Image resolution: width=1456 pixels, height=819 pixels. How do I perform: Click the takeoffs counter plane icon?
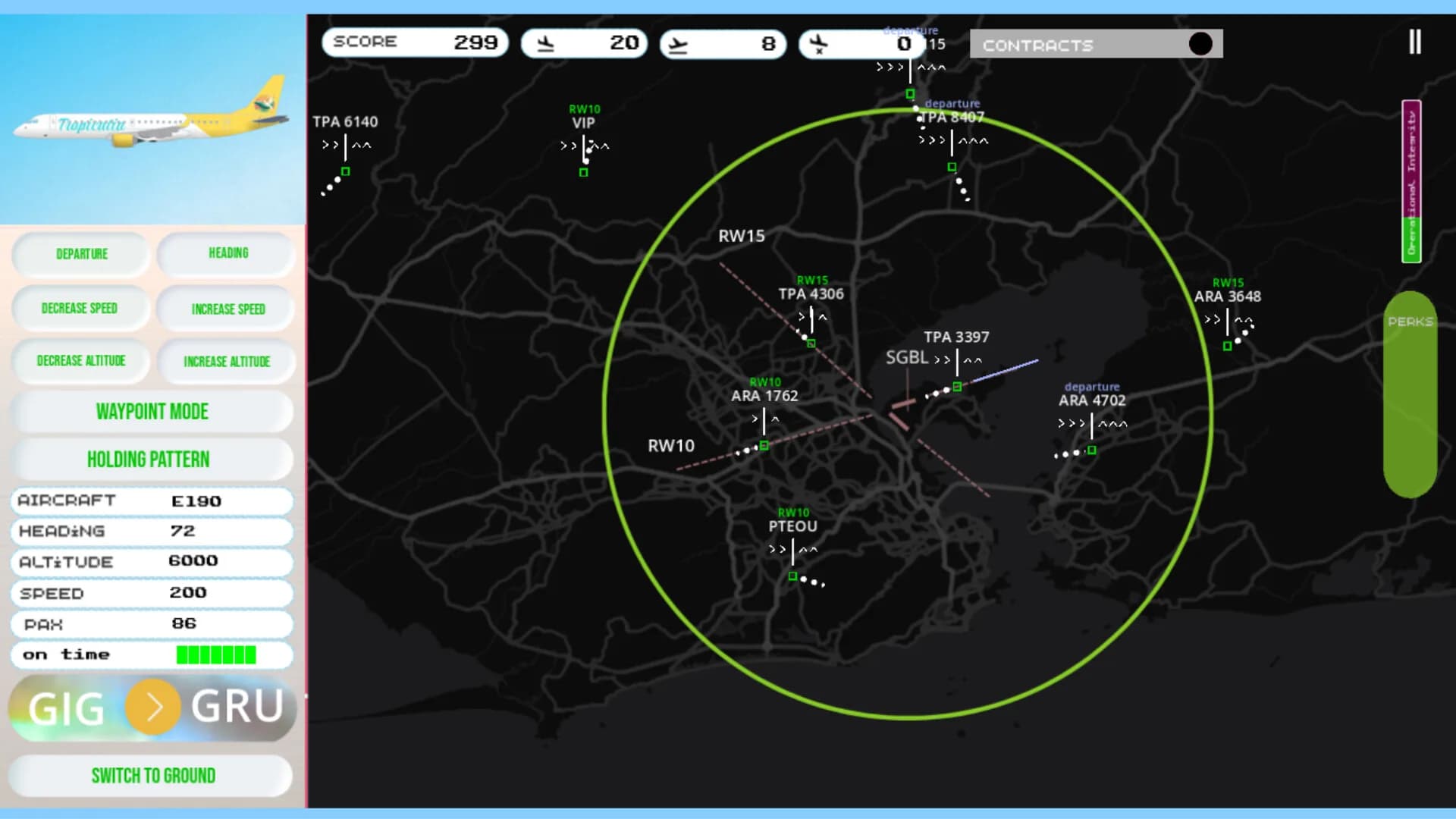pos(678,45)
